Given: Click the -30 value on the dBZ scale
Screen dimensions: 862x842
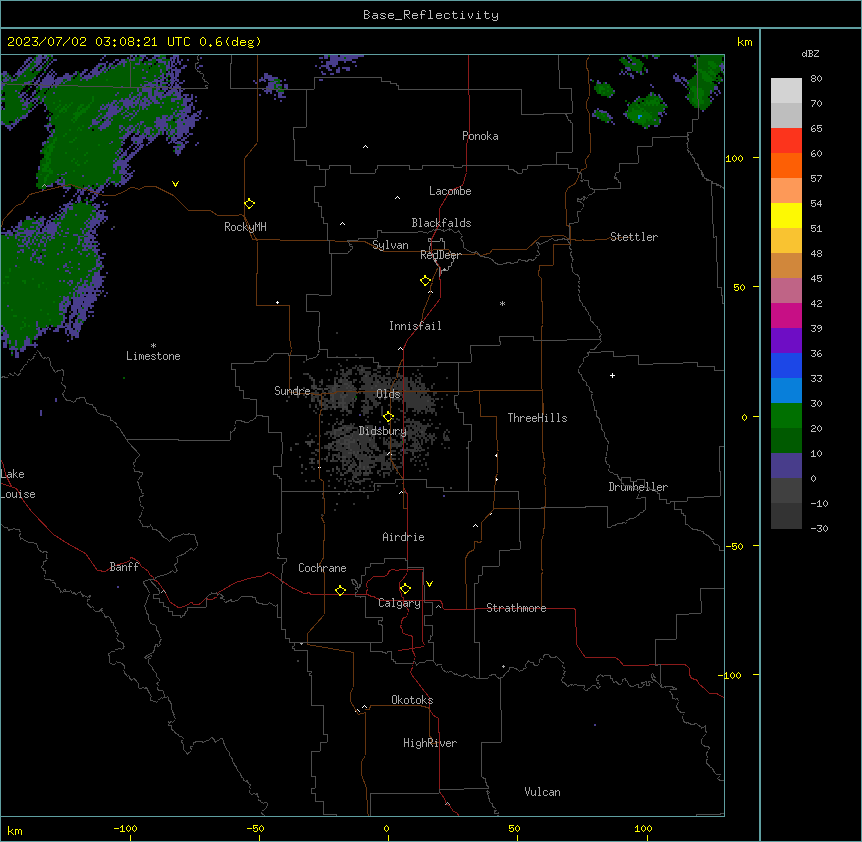Looking at the screenshot, I should (819, 528).
